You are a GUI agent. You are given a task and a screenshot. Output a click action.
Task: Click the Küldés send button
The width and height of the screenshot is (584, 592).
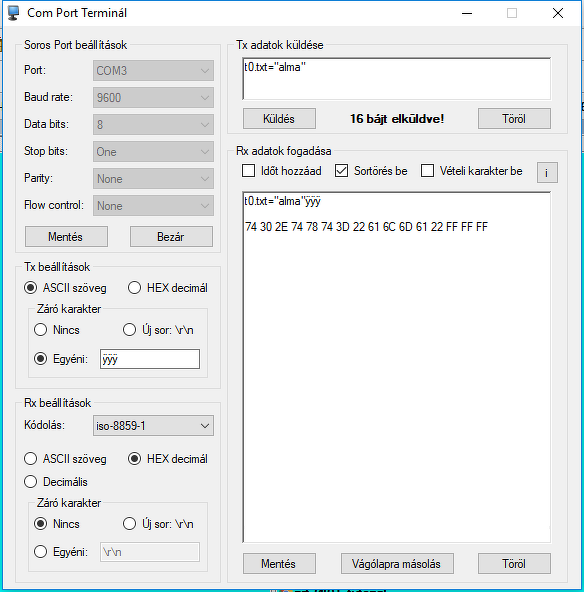click(279, 119)
